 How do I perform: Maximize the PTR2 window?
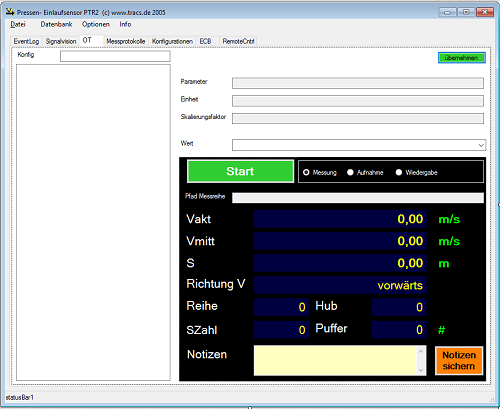(x=466, y=12)
